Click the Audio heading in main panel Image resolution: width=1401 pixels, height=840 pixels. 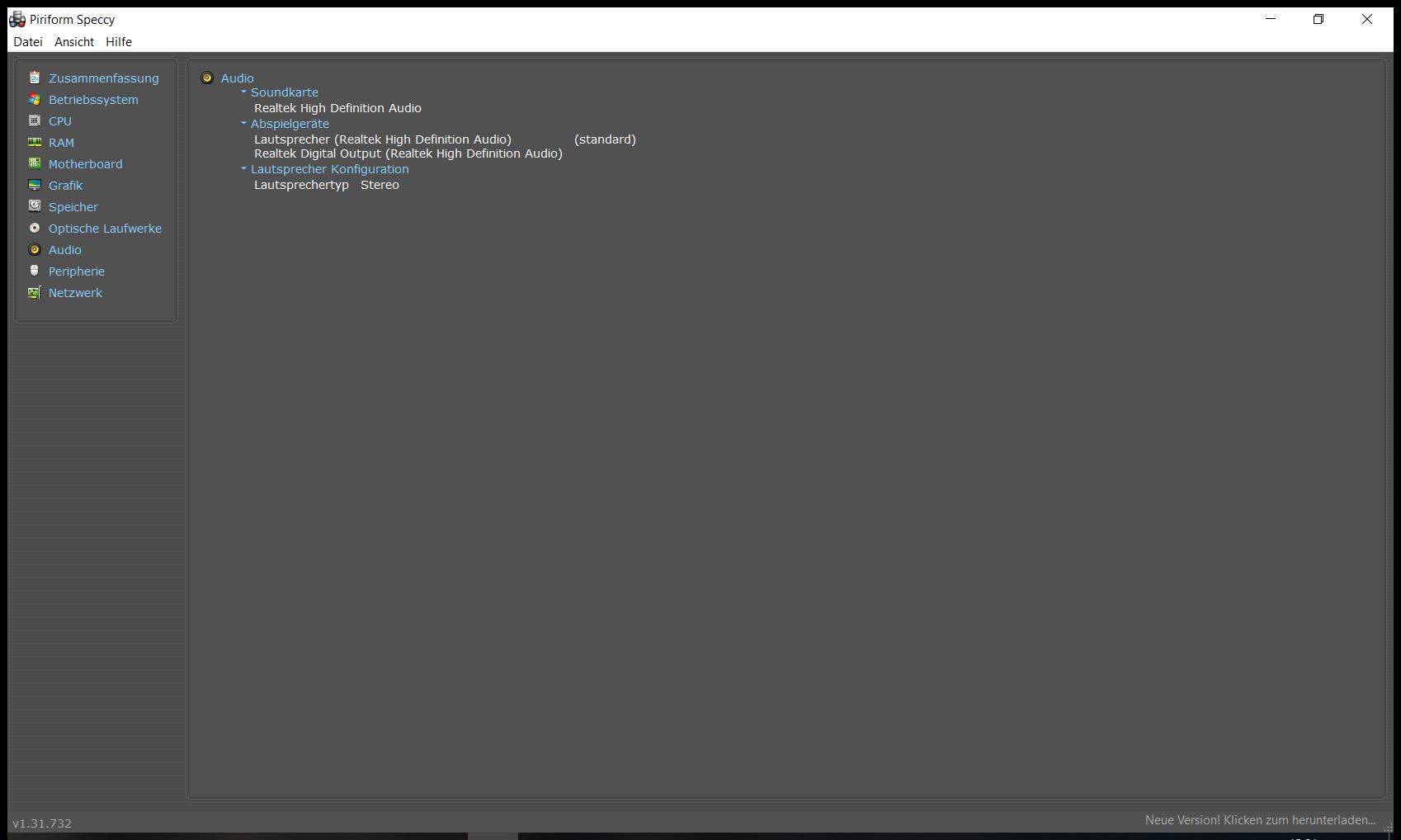click(238, 78)
